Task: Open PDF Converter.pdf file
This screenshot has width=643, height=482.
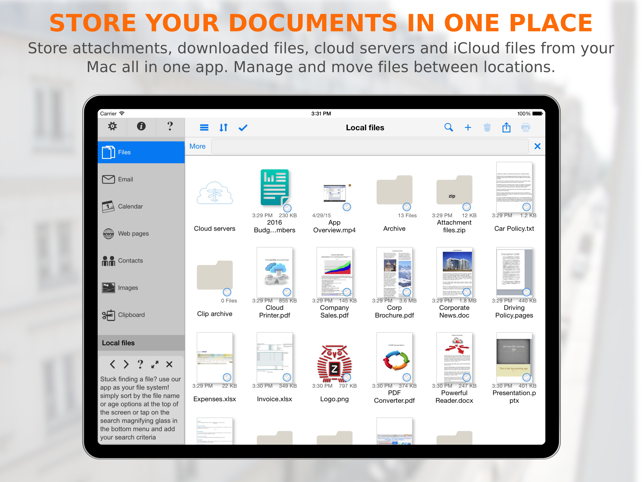Action: pyautogui.click(x=394, y=368)
